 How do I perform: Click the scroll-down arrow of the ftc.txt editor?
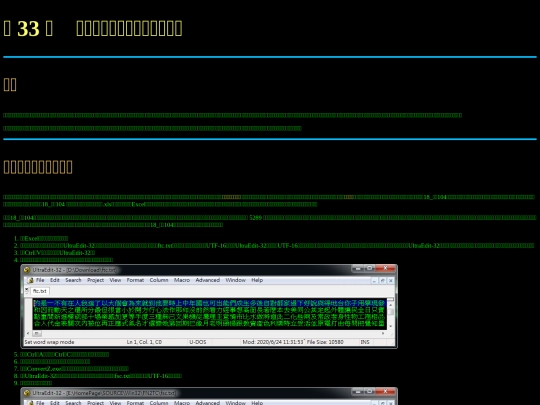pyautogui.click(x=391, y=326)
